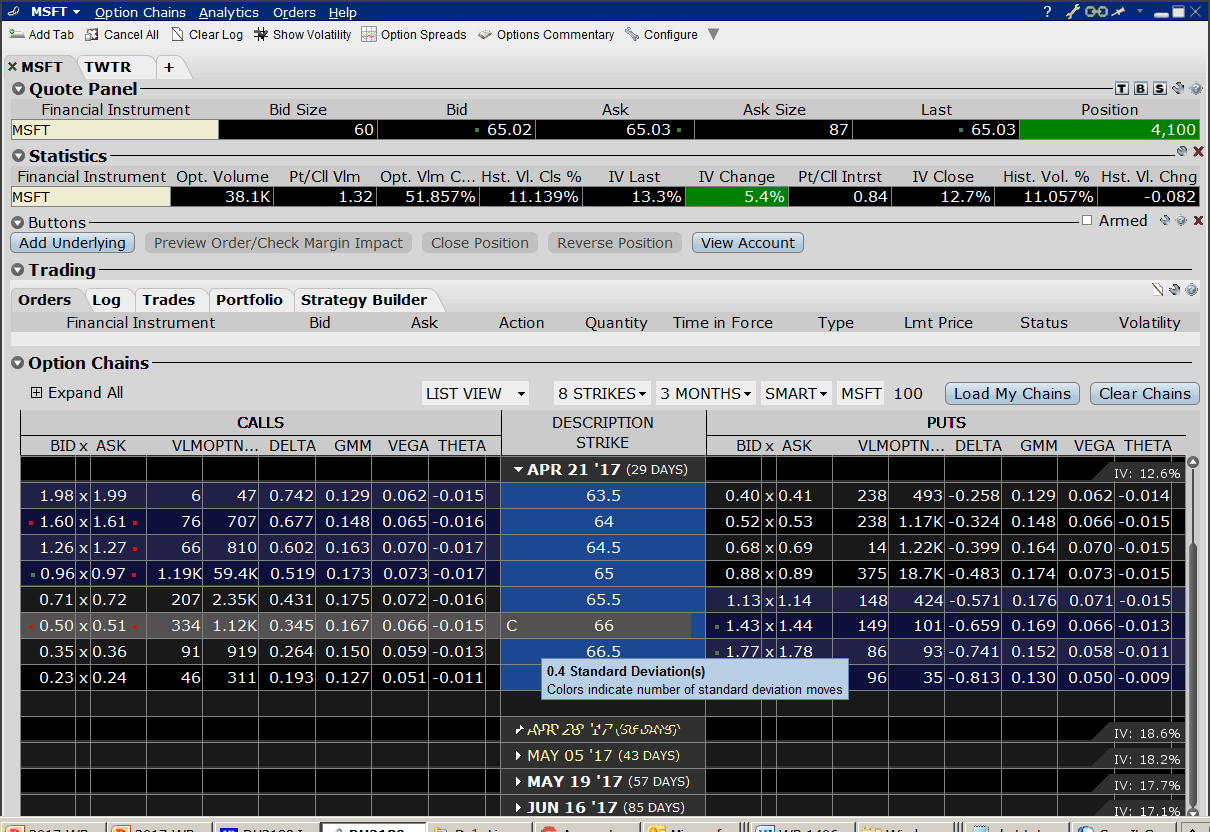The width and height of the screenshot is (1210, 832).
Task: Open the LIST VIEW dropdown
Action: click(476, 393)
